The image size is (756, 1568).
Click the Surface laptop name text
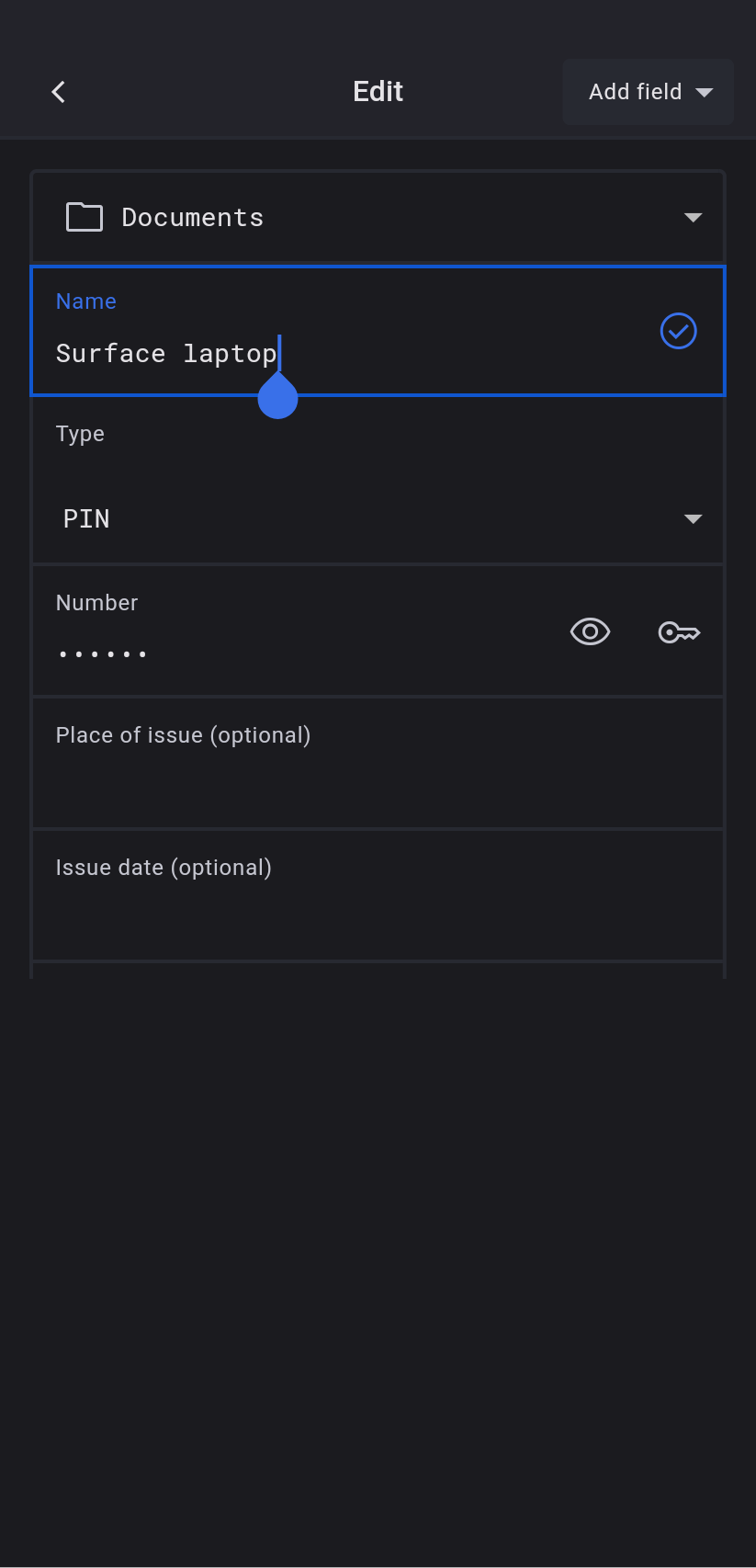tap(166, 354)
